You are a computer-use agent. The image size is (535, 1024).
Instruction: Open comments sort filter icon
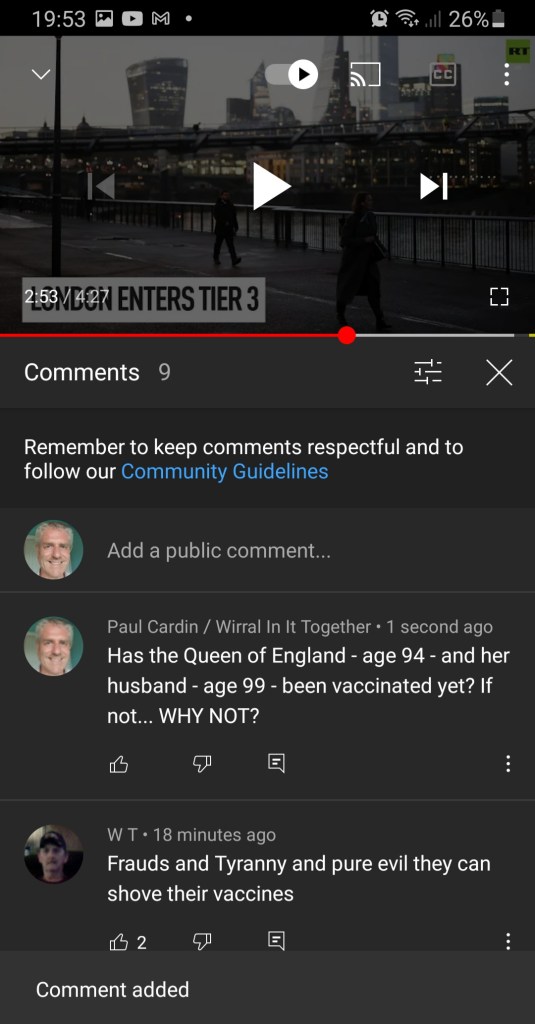(429, 372)
